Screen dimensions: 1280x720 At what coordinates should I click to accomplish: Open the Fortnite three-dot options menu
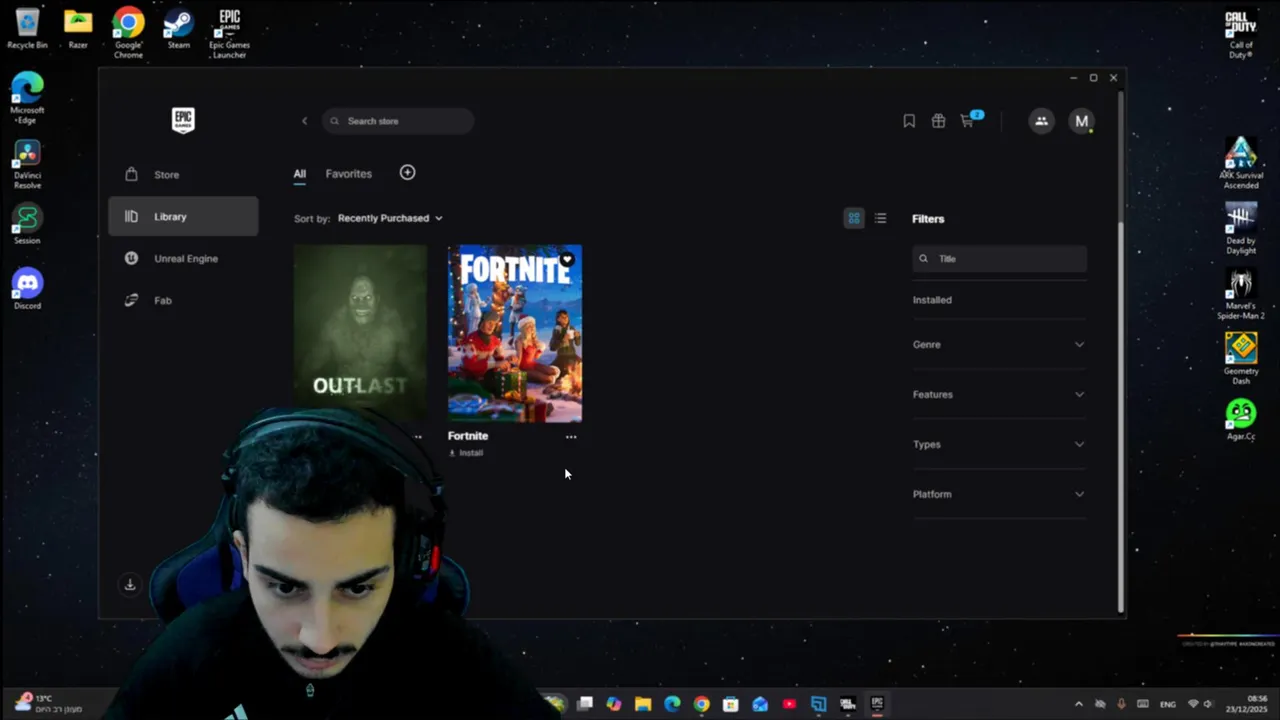pos(571,437)
